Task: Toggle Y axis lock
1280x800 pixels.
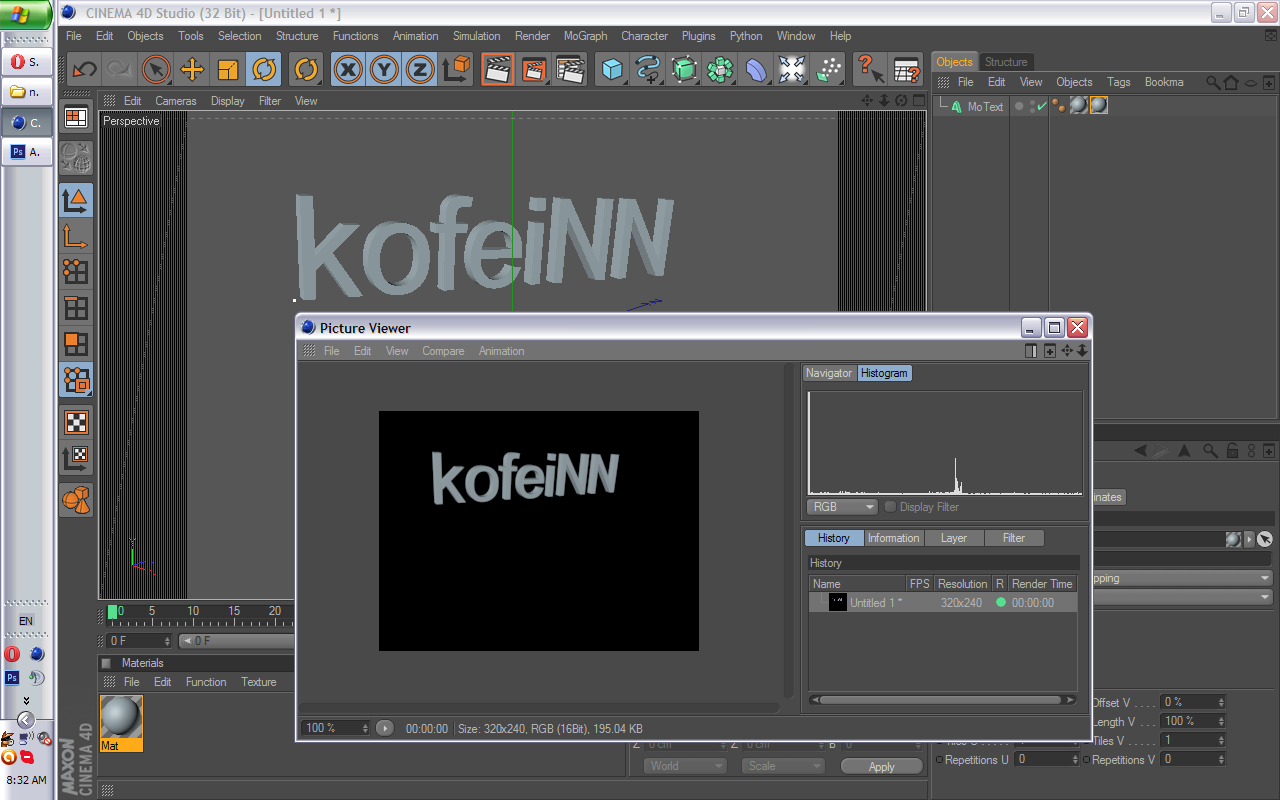Action: point(384,69)
